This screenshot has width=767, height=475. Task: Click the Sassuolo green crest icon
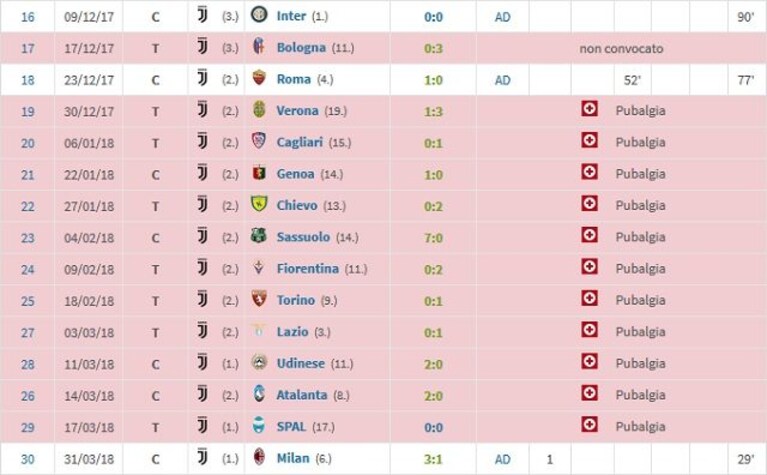point(259,236)
